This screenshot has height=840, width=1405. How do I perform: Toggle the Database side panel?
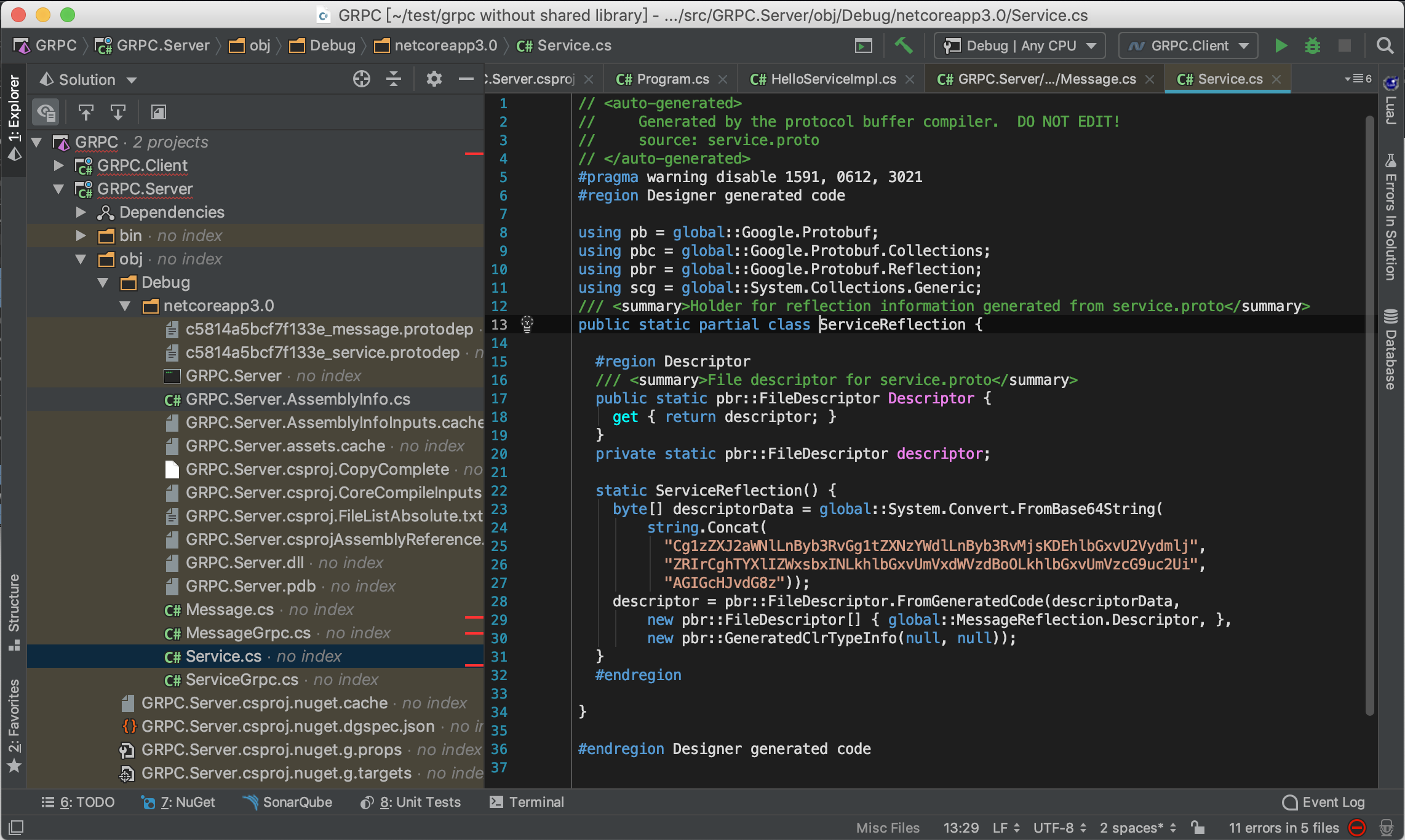1390,349
